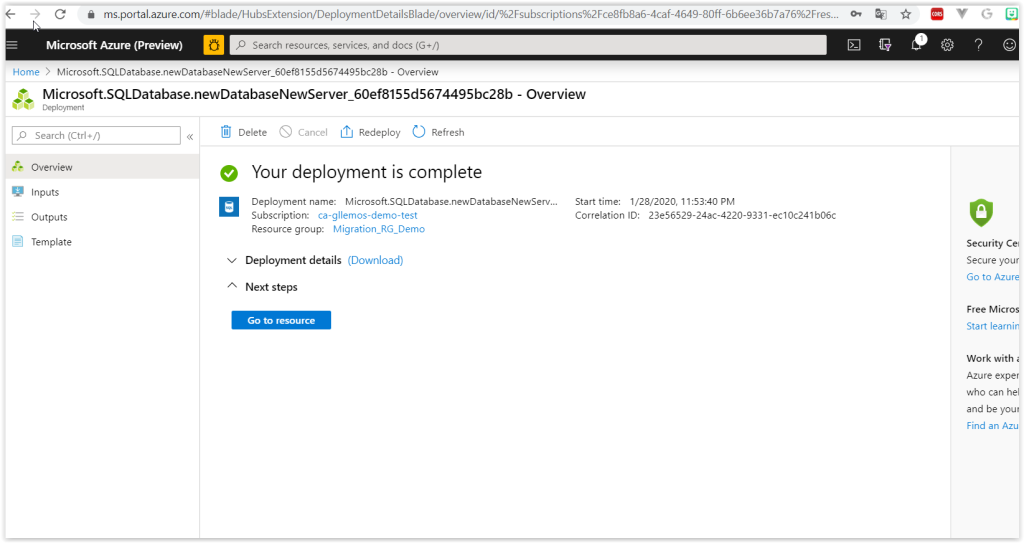Click Cancel in the toolbar
The width and height of the screenshot is (1024, 543).
[304, 132]
